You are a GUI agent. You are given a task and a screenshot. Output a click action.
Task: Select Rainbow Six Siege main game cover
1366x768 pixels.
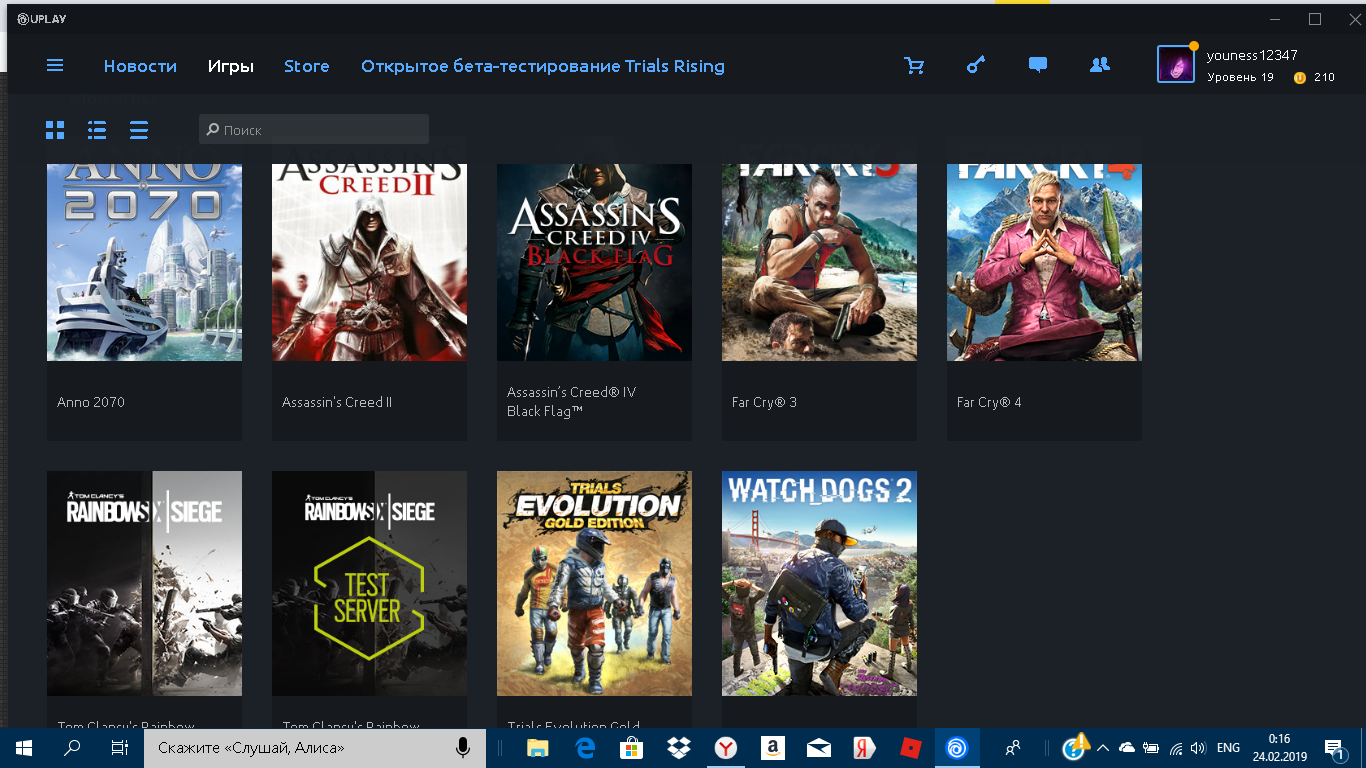click(x=144, y=583)
